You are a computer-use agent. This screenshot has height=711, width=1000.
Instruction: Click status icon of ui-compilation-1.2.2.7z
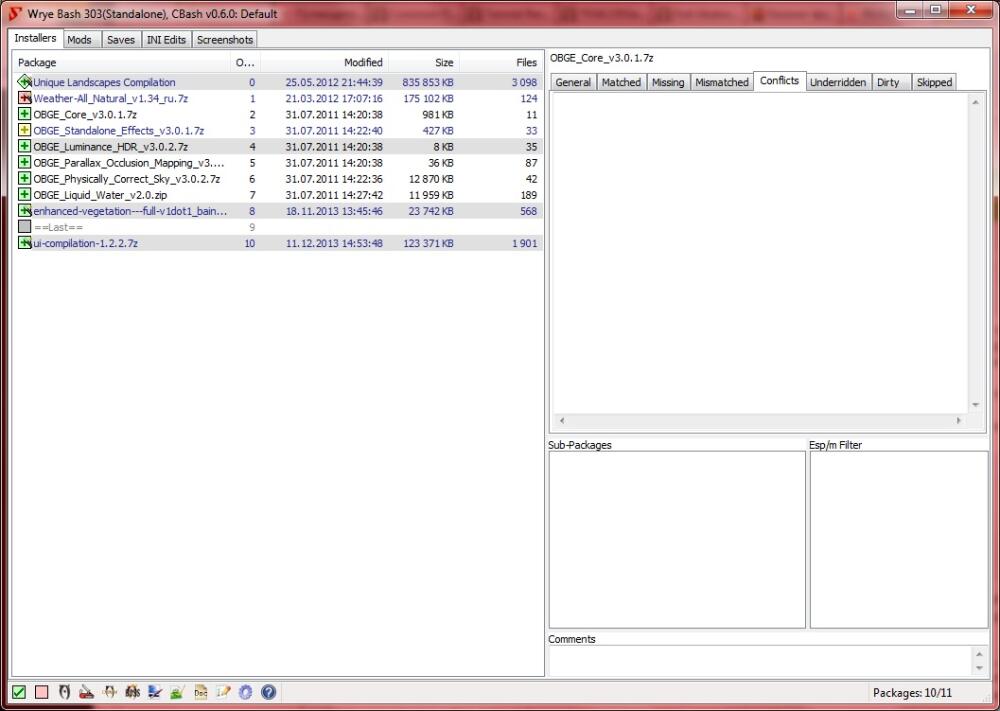[x=24, y=242]
